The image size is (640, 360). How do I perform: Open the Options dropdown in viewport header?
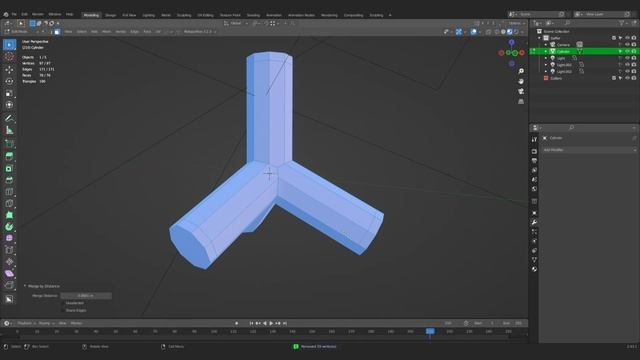point(516,23)
